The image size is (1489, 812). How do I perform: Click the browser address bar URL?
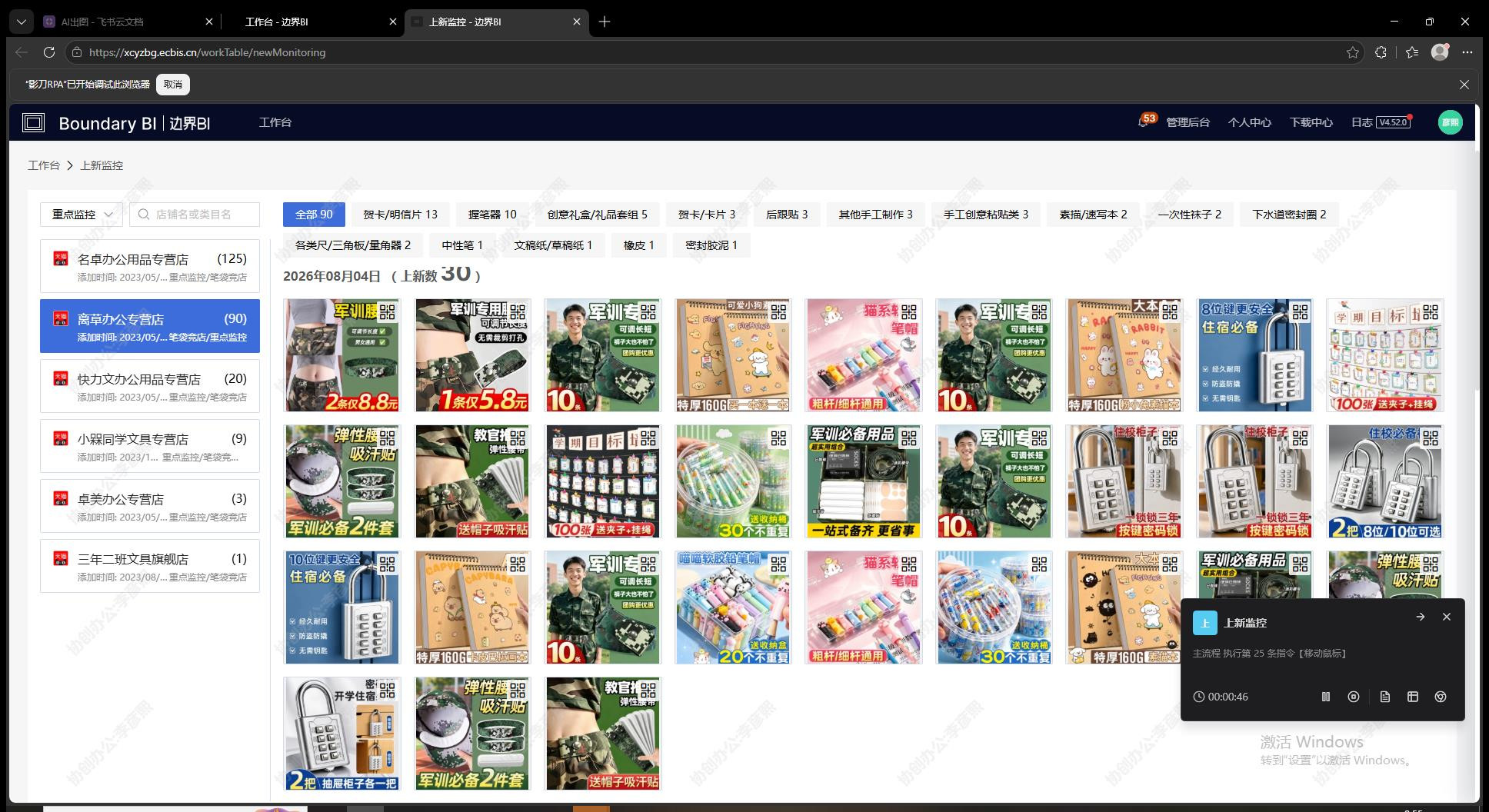click(208, 52)
